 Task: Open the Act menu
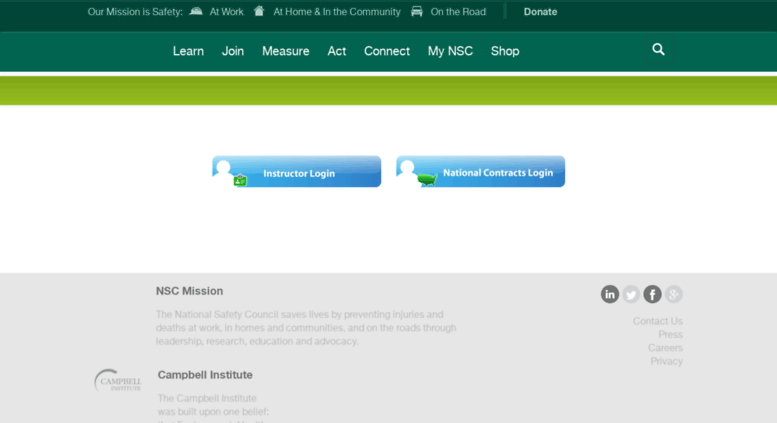[336, 51]
